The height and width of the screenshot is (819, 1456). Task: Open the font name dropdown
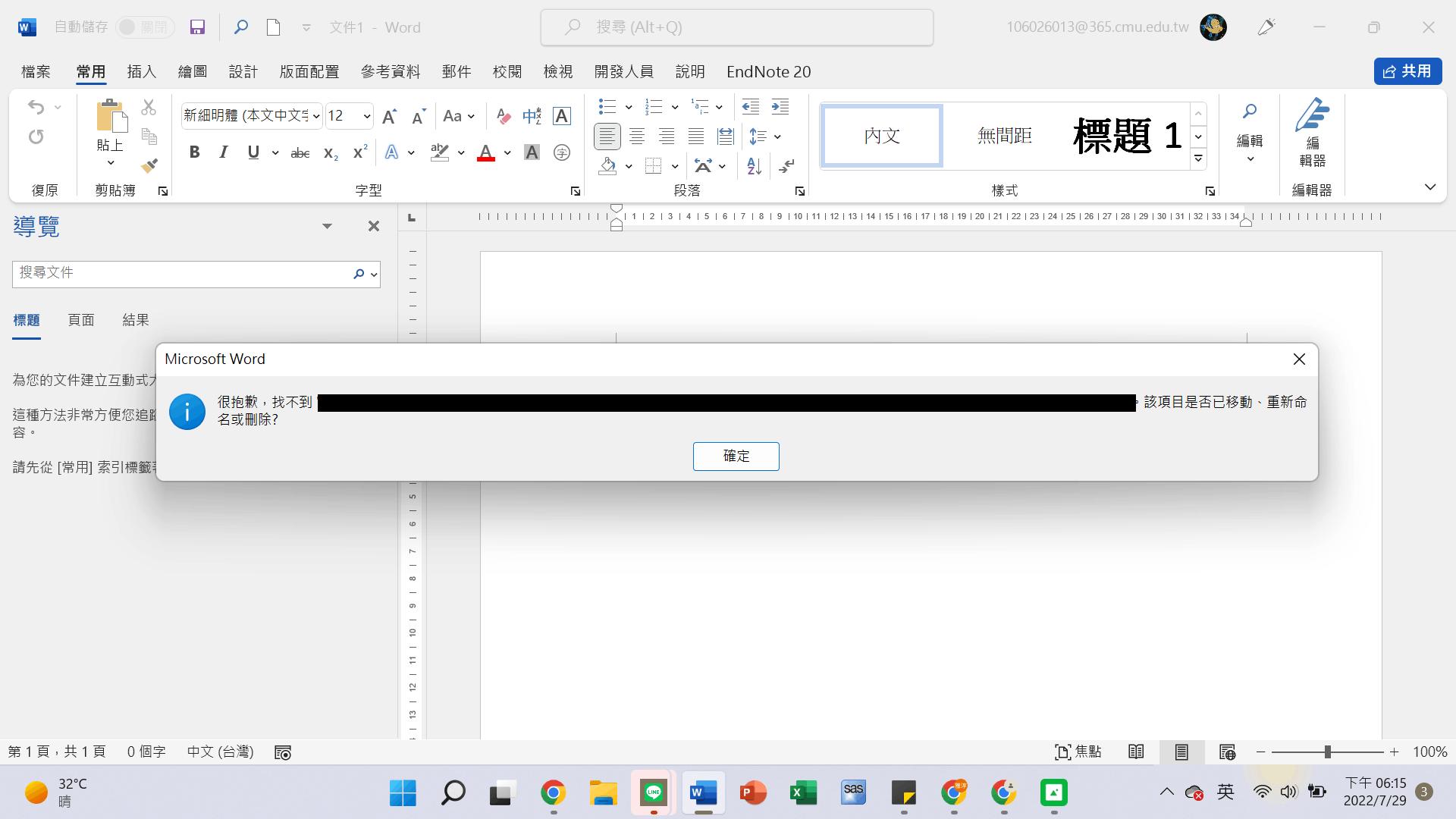pyautogui.click(x=316, y=116)
